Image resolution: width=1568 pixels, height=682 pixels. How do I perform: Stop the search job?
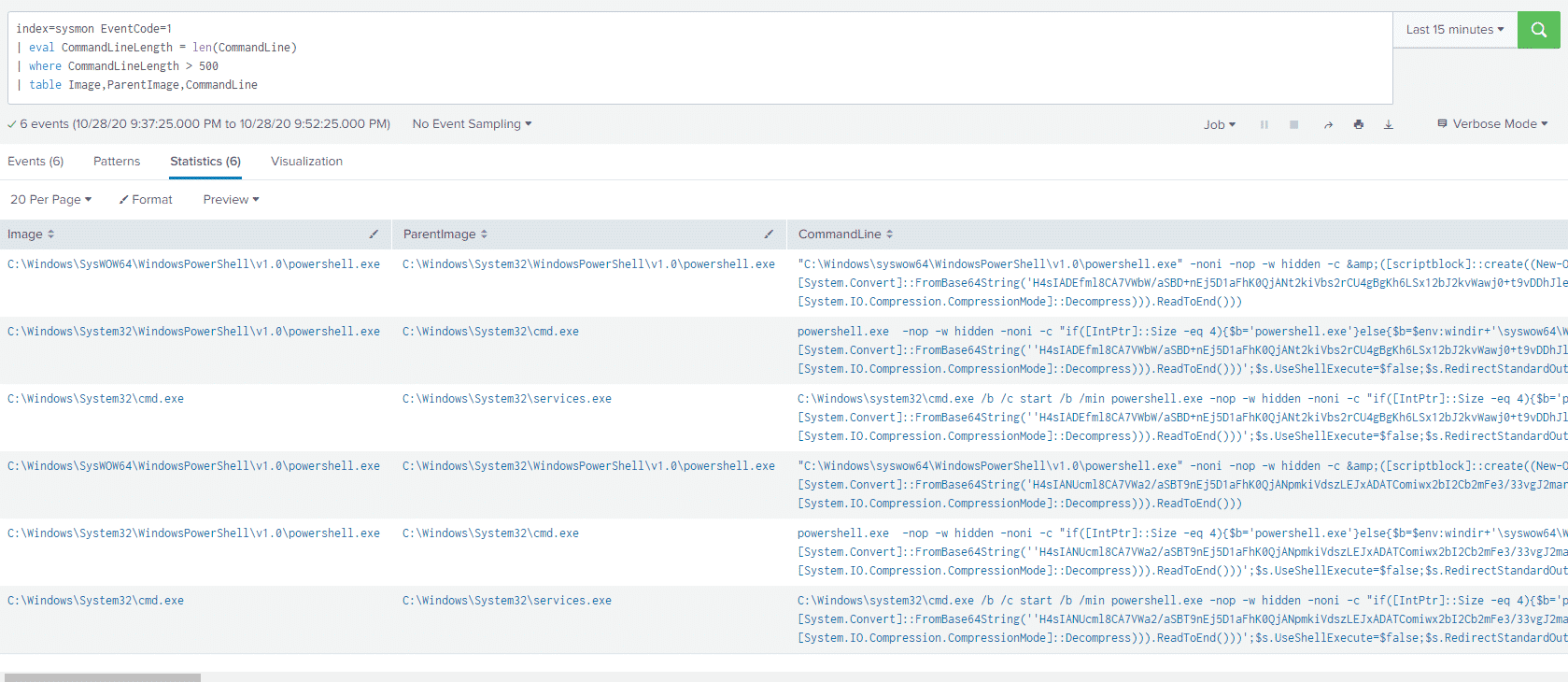[x=1294, y=124]
